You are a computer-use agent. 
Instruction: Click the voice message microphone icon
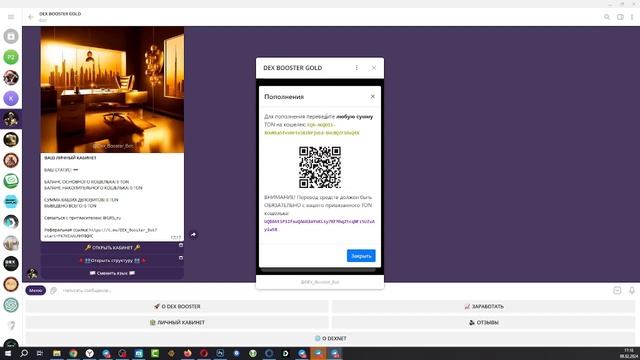pyautogui.click(x=631, y=291)
